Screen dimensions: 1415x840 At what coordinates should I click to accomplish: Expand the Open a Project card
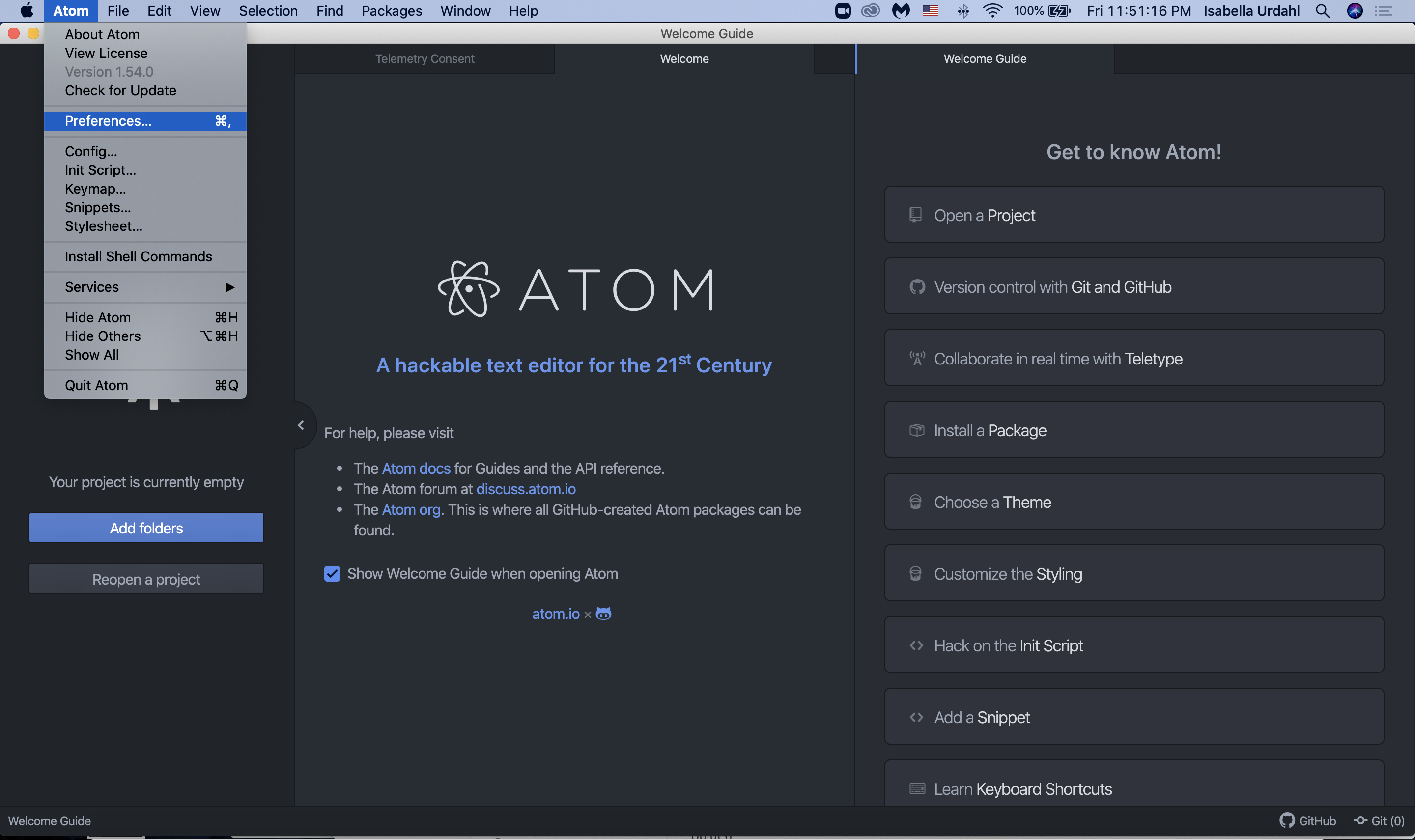tap(1133, 215)
